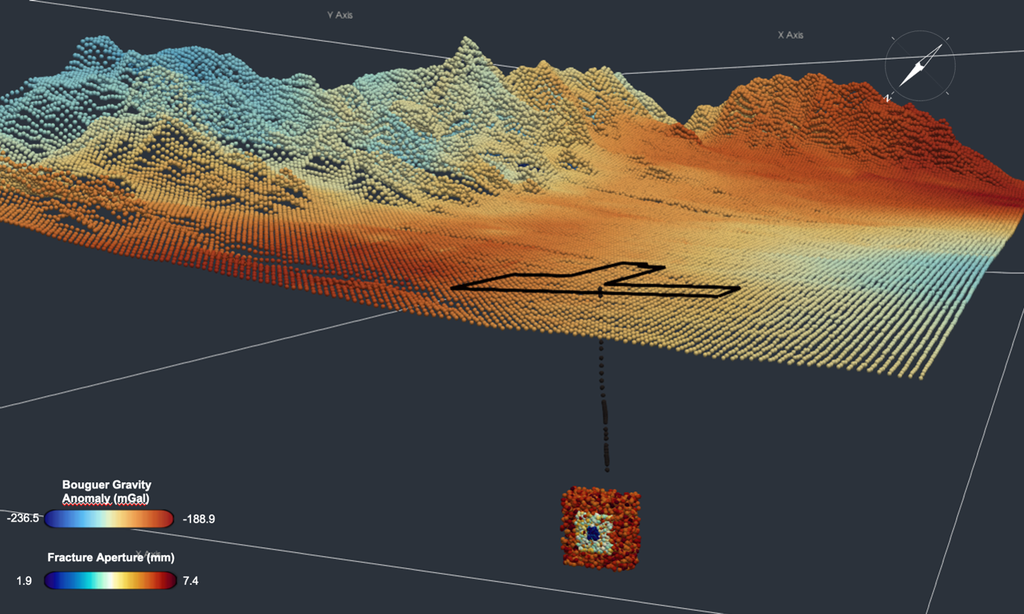
Task: Select the square fracture aperture point cube
Action: coord(600,528)
